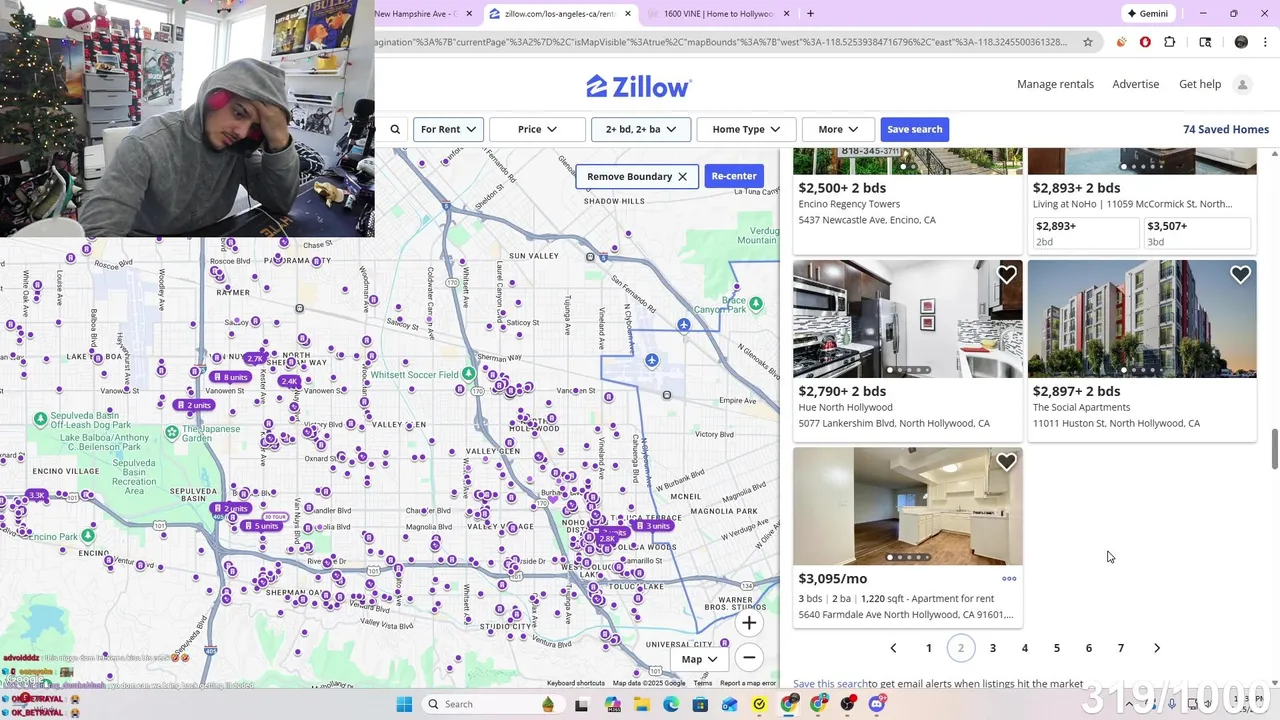
Task: Open a new browser tab
Action: pyautogui.click(x=810, y=14)
